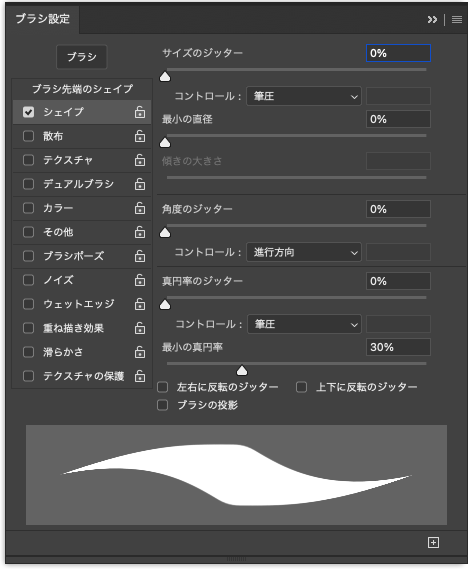Toggle lock icon for その他
This screenshot has height=571, width=468.
coord(140,232)
